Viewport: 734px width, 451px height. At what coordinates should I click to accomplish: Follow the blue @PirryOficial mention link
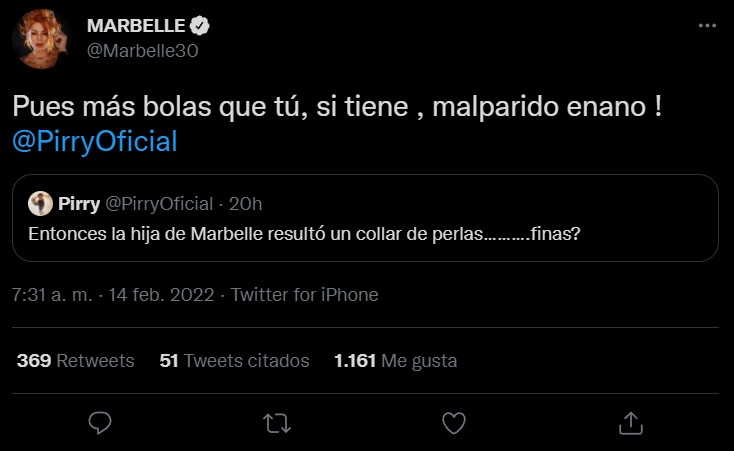coord(95,141)
